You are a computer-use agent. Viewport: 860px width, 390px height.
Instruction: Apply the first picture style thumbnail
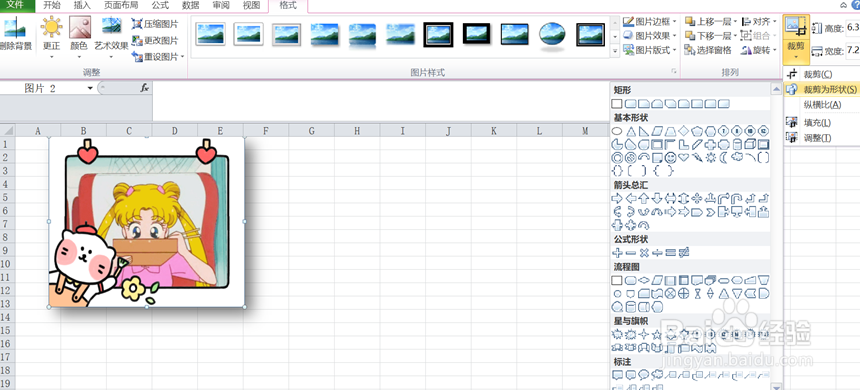tap(211, 35)
